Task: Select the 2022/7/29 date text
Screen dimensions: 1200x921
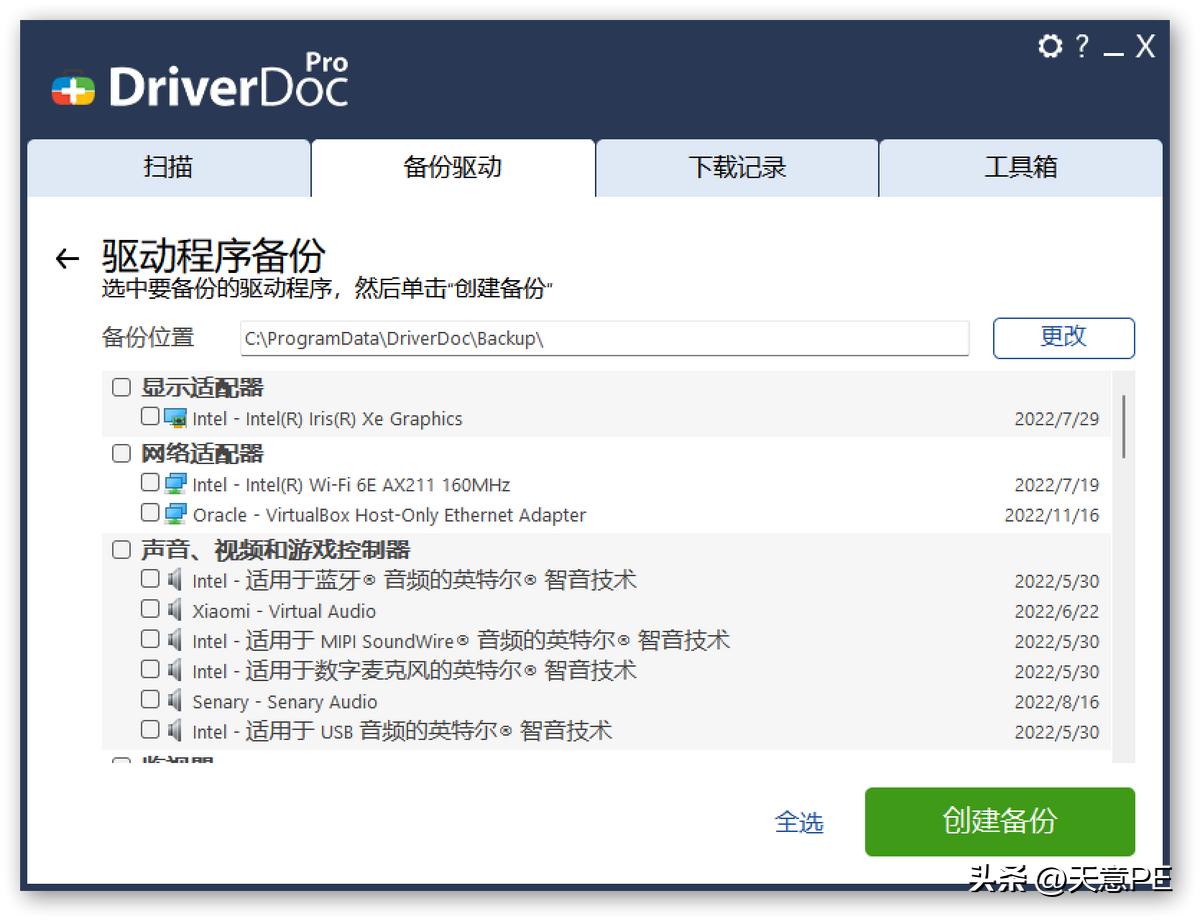Action: point(1057,419)
